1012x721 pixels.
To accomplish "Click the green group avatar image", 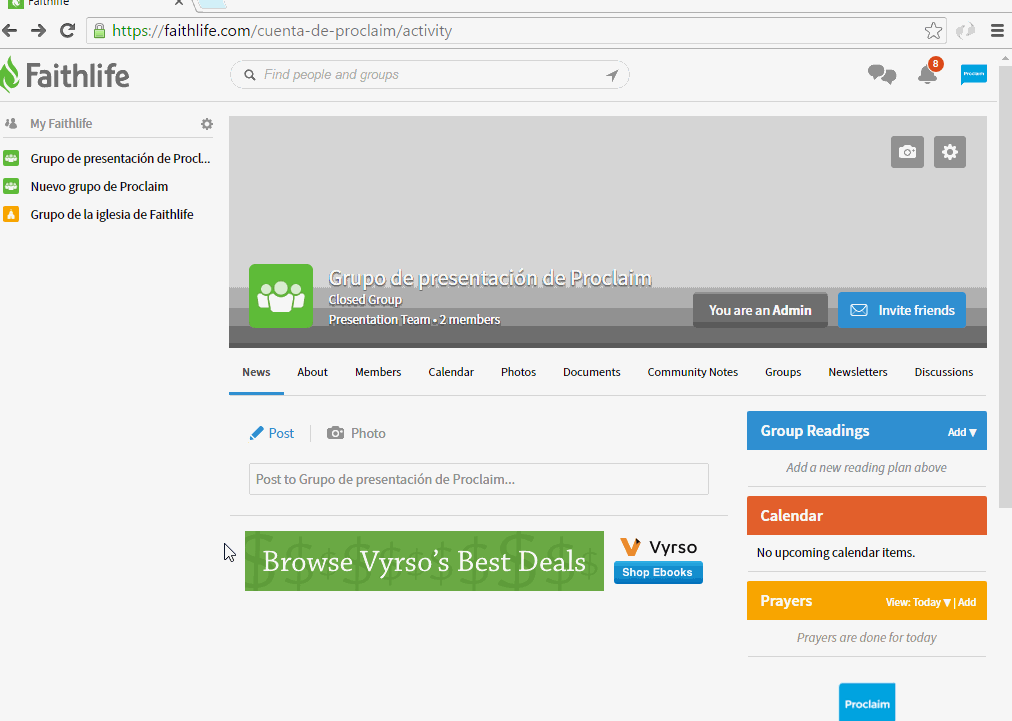I will coord(281,296).
